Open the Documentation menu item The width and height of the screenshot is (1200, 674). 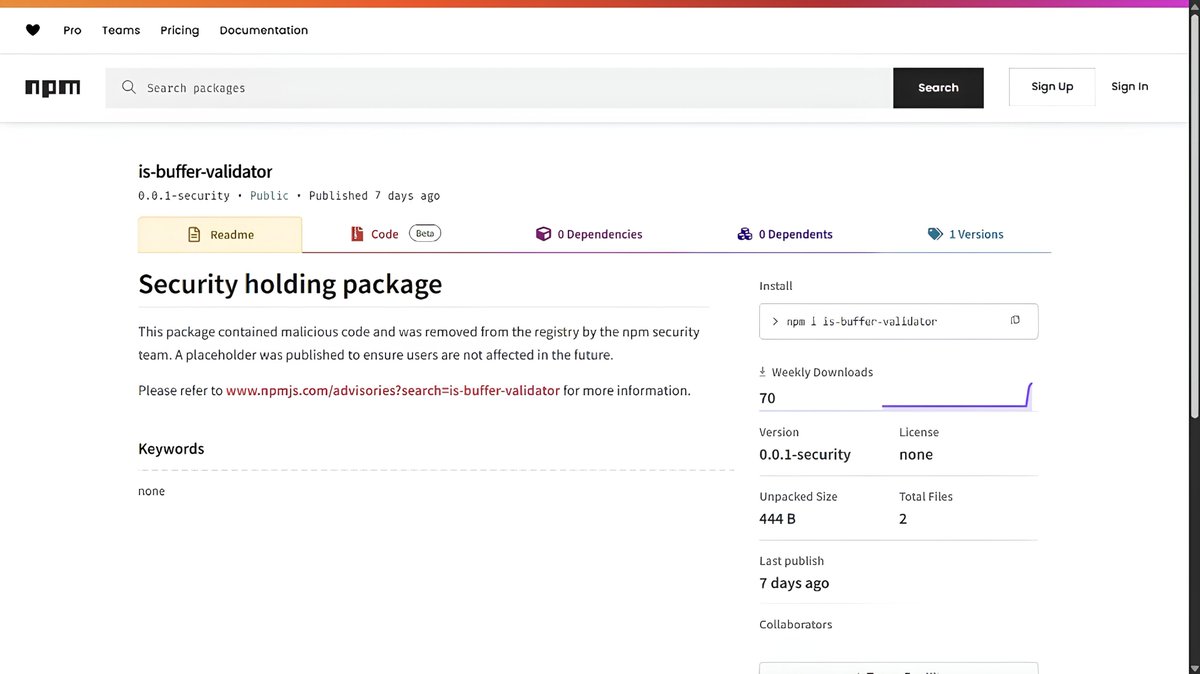pyautogui.click(x=264, y=30)
